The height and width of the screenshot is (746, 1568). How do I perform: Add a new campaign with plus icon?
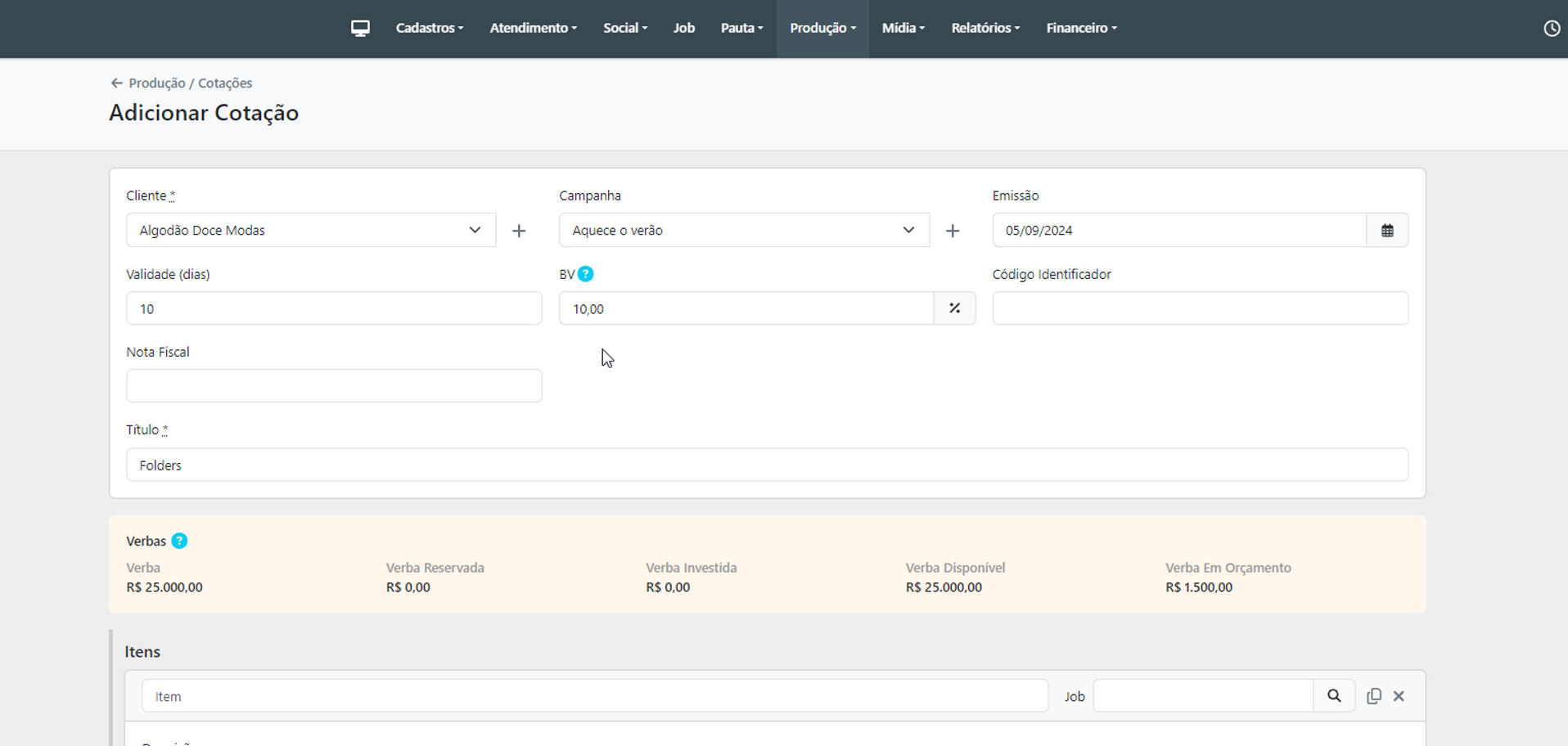952,231
